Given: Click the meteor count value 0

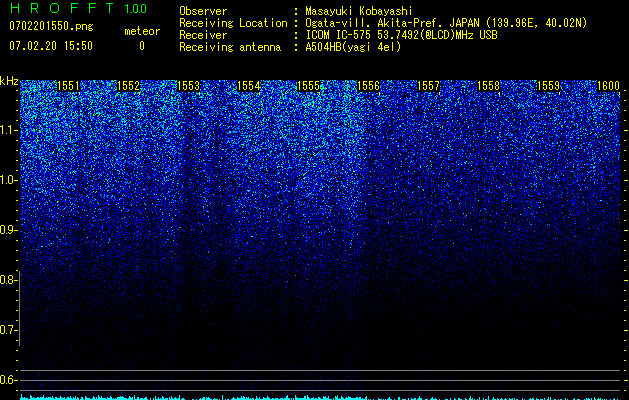Looking at the screenshot, I should (142, 46).
